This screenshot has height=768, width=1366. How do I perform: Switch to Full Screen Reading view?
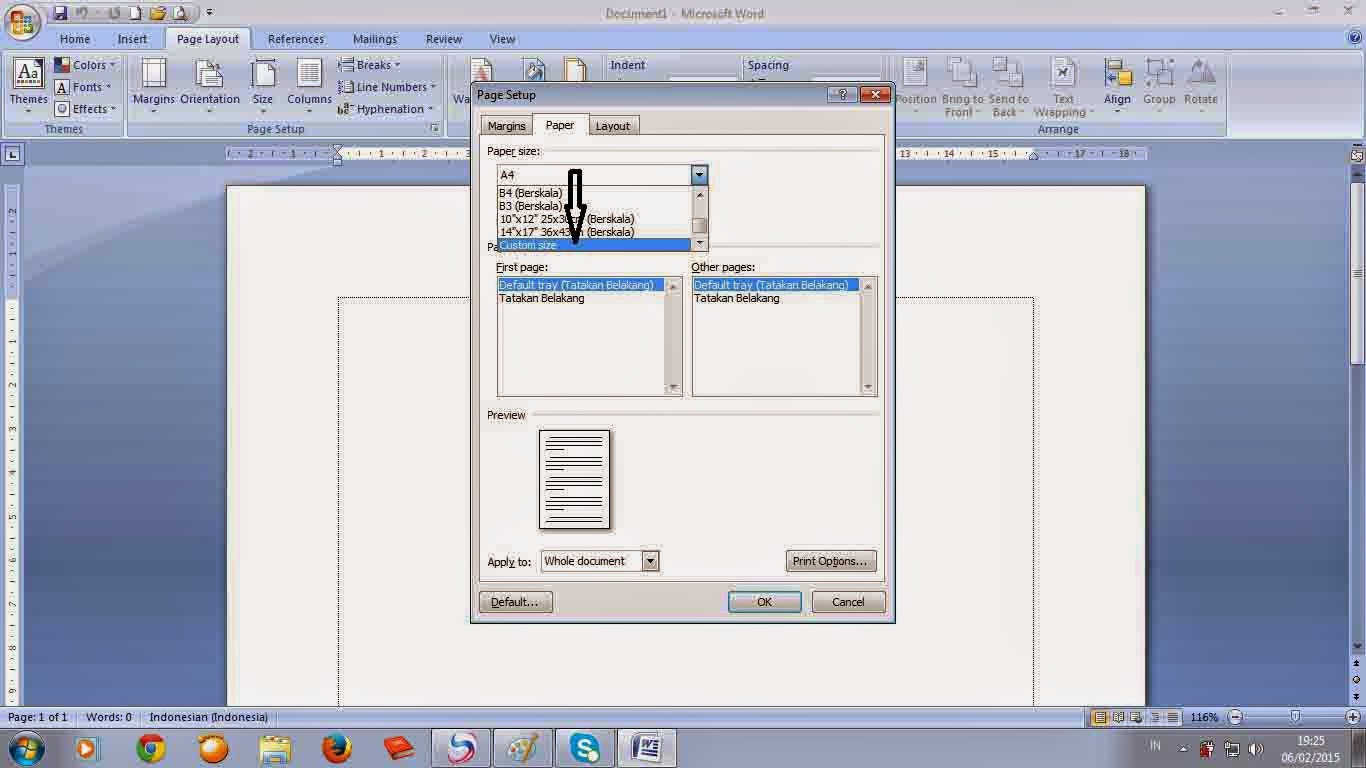click(1118, 717)
